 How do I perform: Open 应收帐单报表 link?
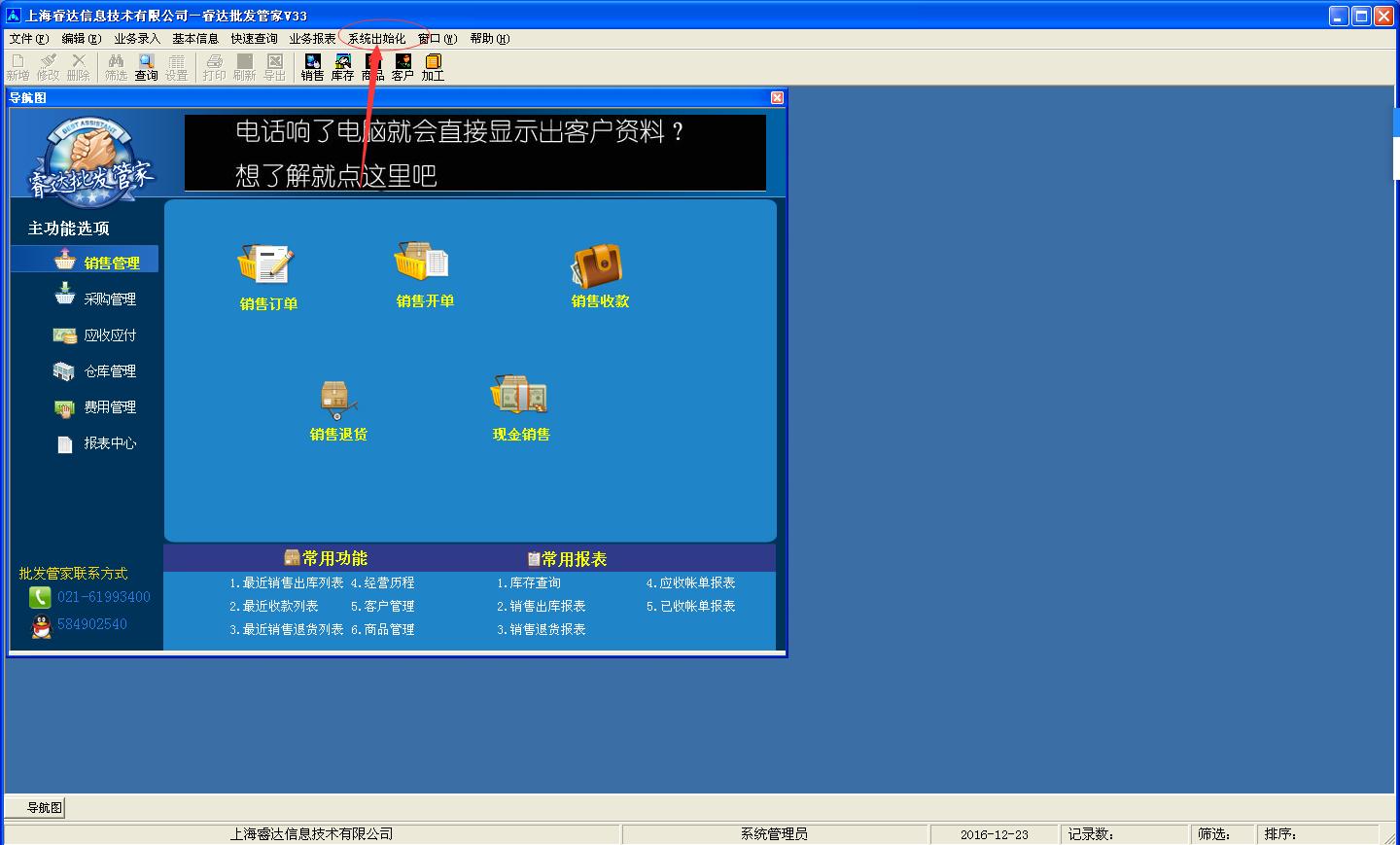[x=691, y=583]
